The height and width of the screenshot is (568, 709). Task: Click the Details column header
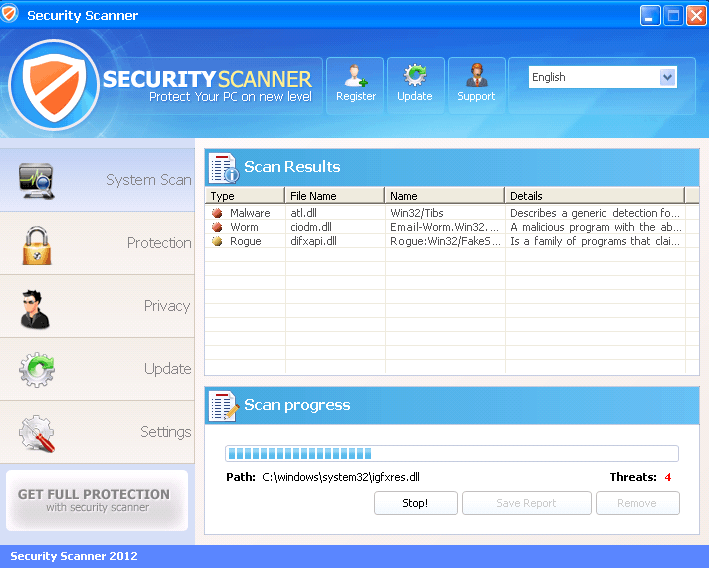coord(594,196)
